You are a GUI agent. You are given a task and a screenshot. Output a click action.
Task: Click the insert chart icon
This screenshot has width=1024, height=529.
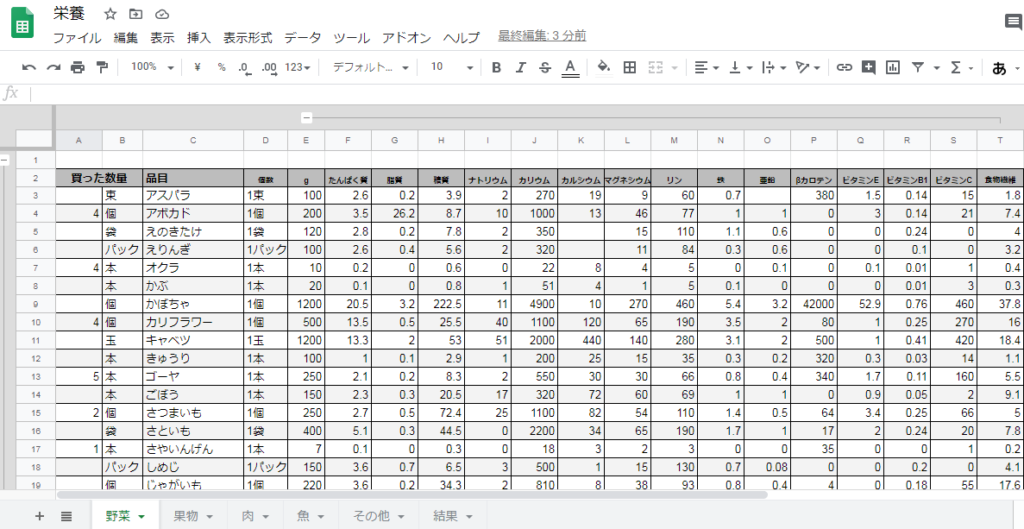tap(892, 67)
